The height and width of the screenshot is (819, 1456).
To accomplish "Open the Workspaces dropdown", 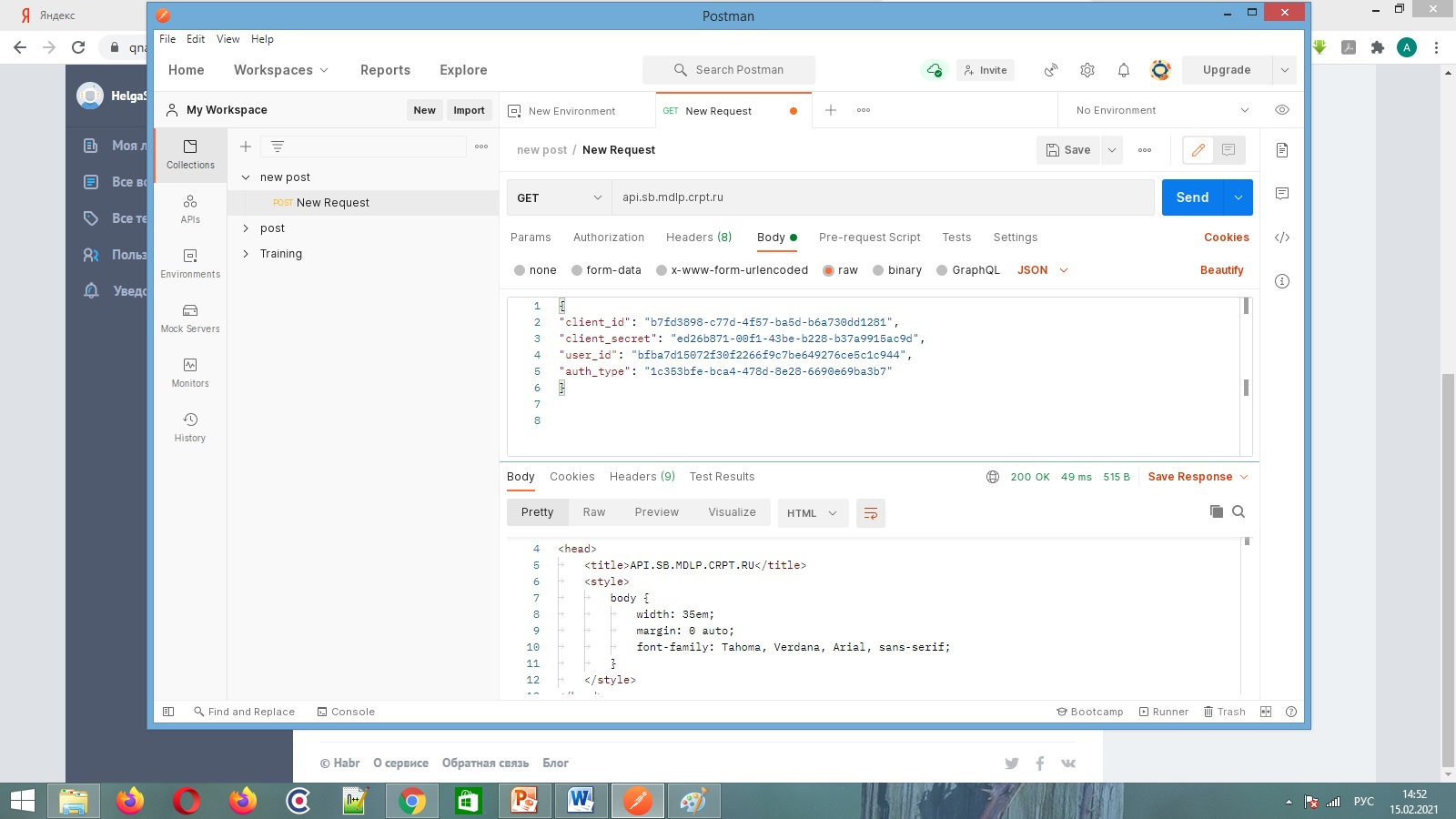I will pos(280,70).
